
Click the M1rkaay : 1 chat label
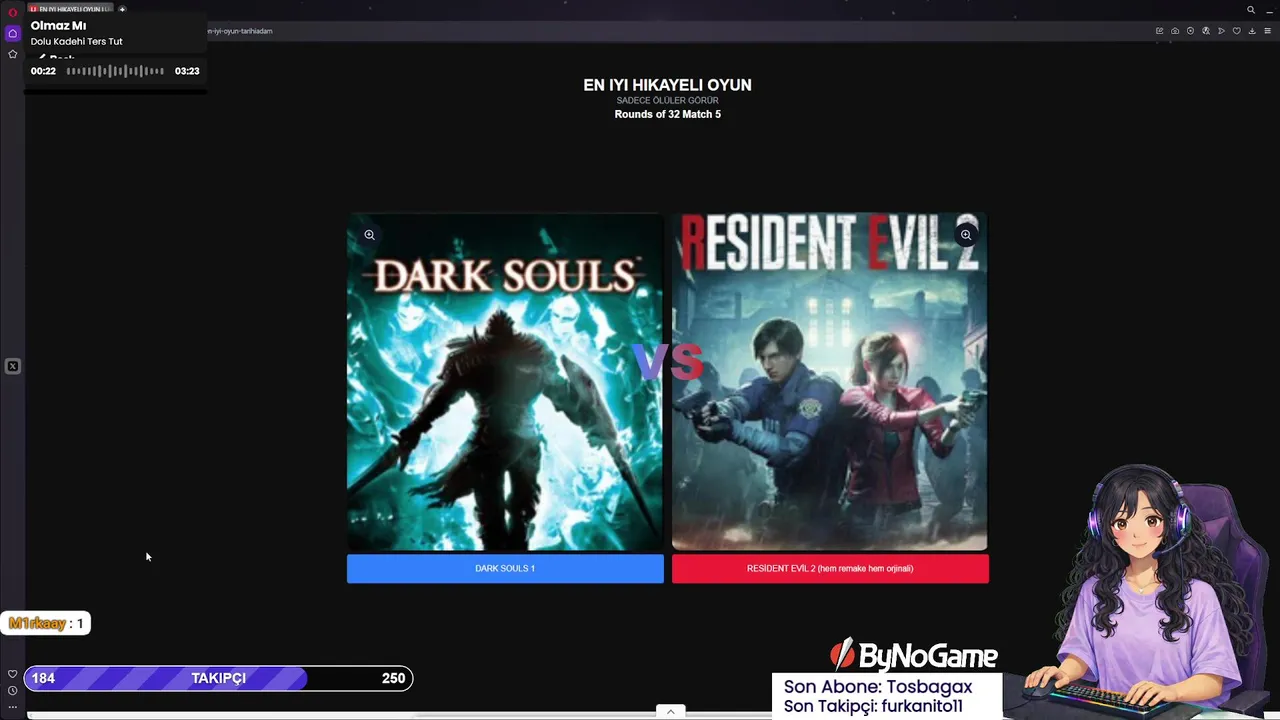(46, 623)
